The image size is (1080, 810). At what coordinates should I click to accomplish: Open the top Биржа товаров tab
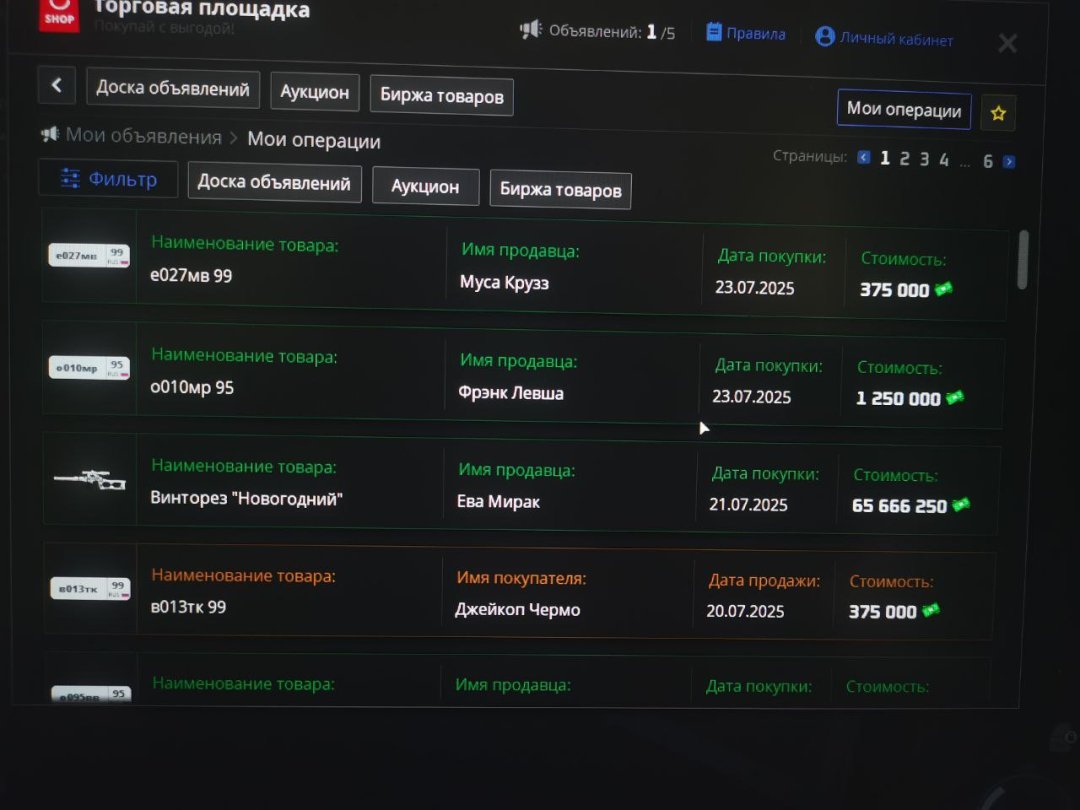click(442, 96)
